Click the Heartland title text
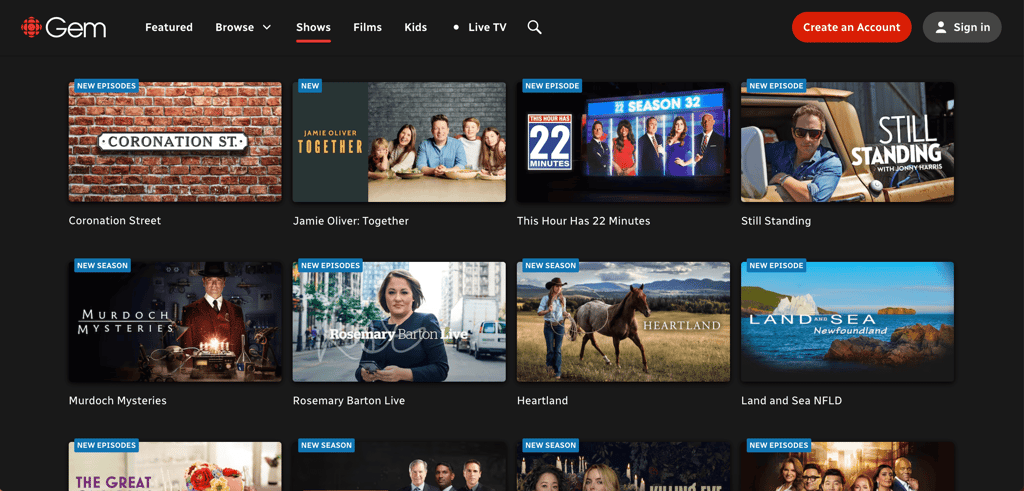Viewport: 1024px width, 491px height. coord(543,400)
